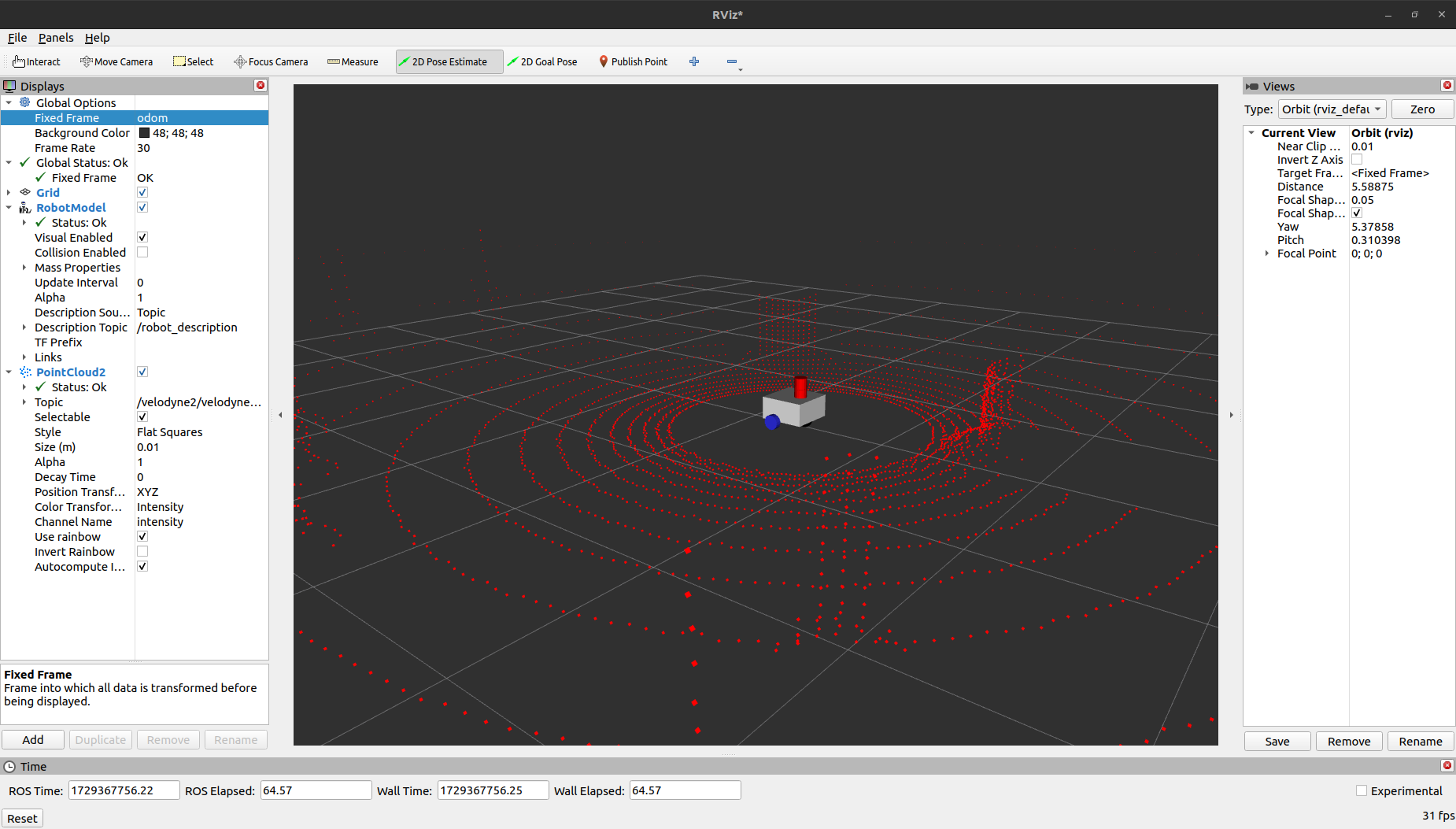Open the view Type dropdown
Screen dimensions: 1456x829
[x=1332, y=109]
